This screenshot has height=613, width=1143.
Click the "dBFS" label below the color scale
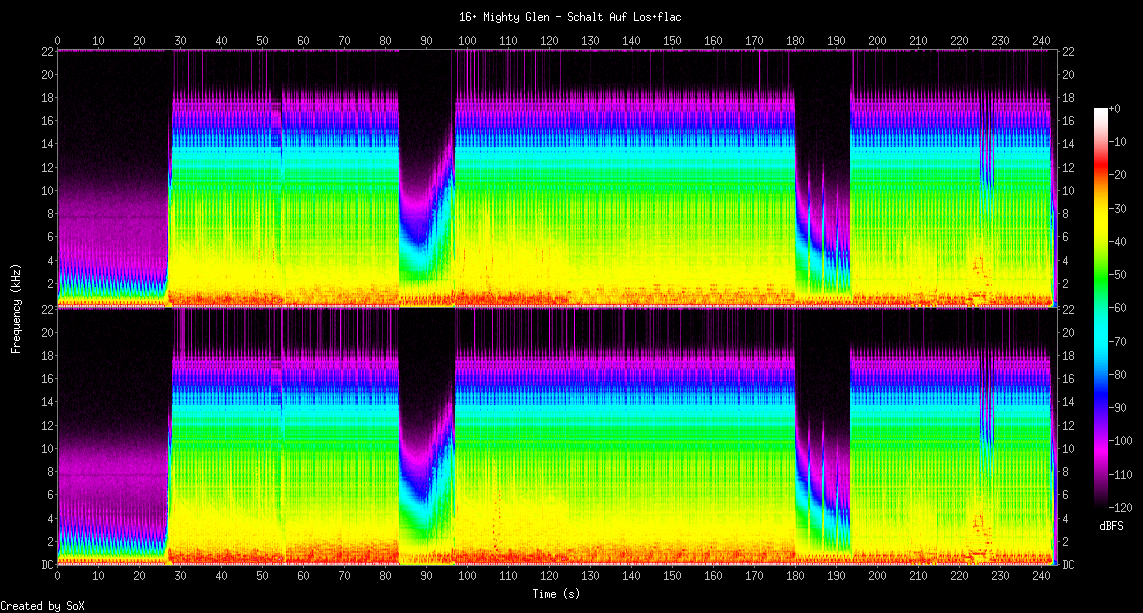(x=1111, y=525)
